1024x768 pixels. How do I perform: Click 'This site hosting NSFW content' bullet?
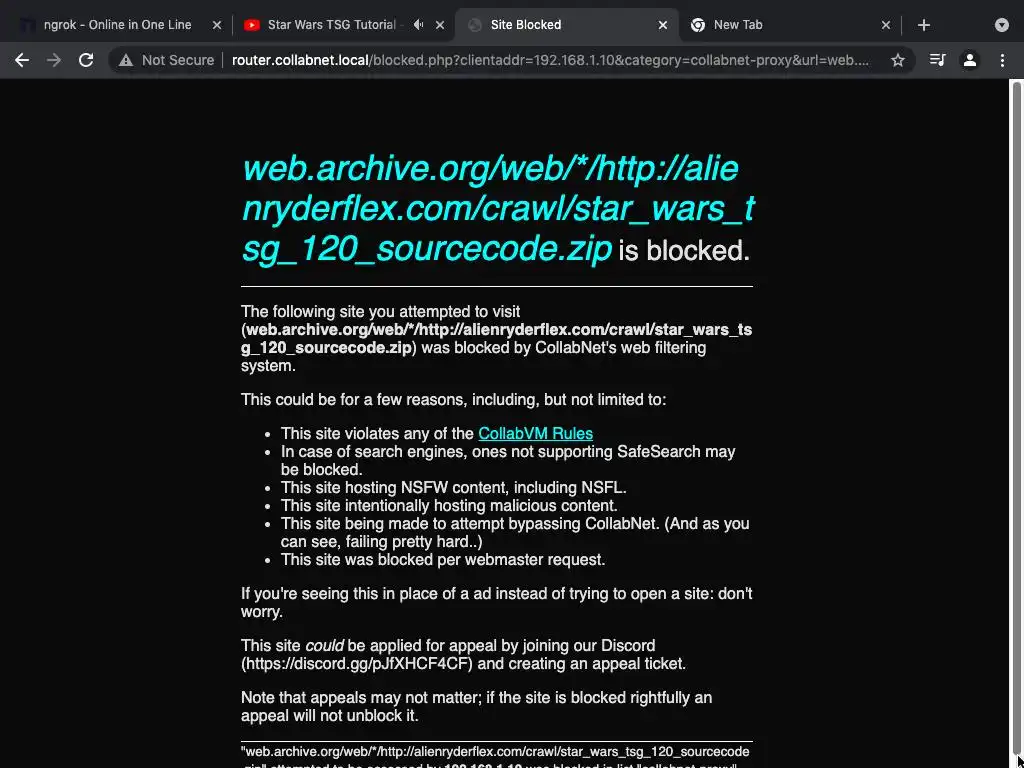pyautogui.click(x=453, y=488)
